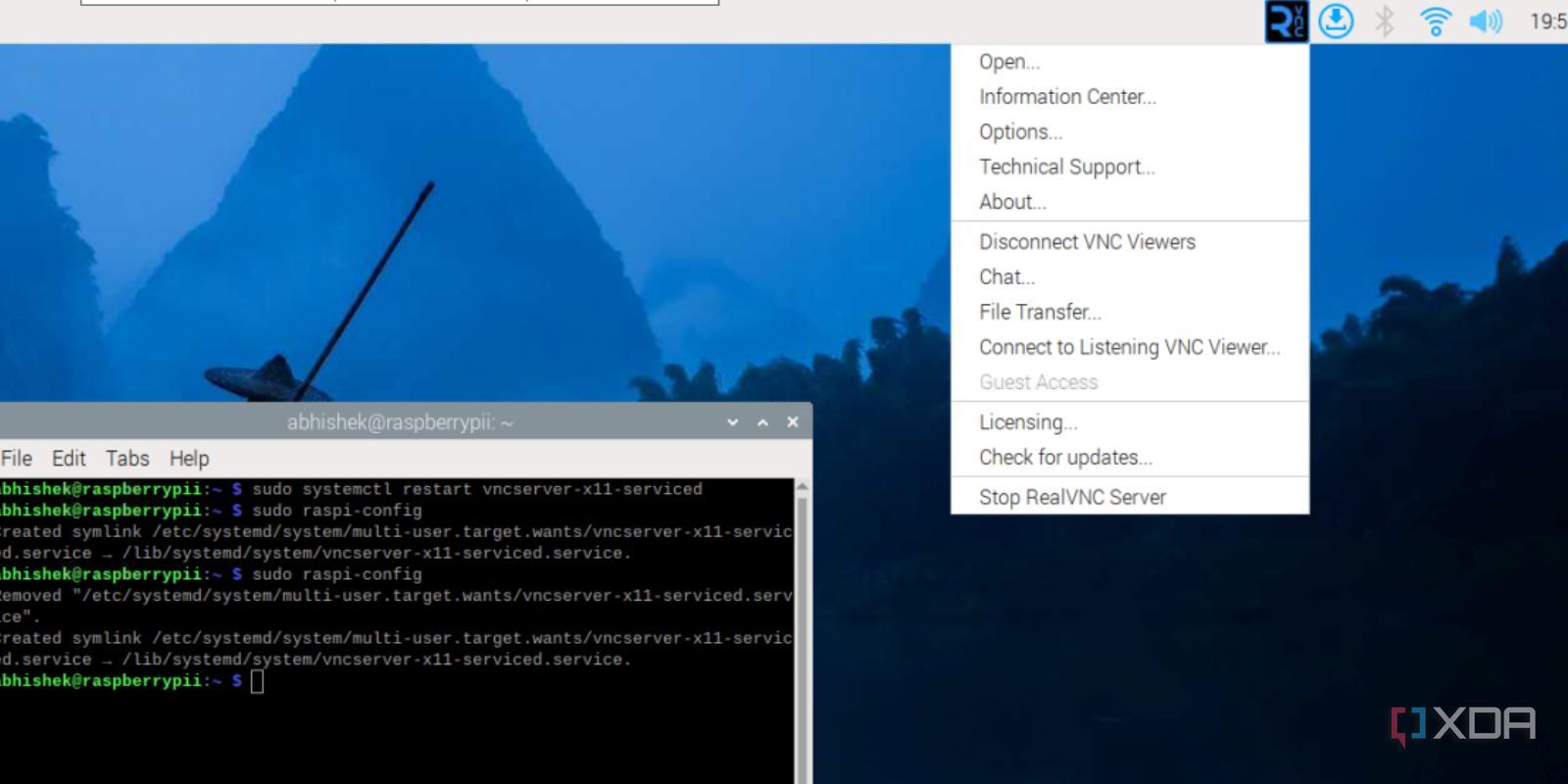Minimize the terminal window
This screenshot has width=1568, height=784.
tap(733, 422)
